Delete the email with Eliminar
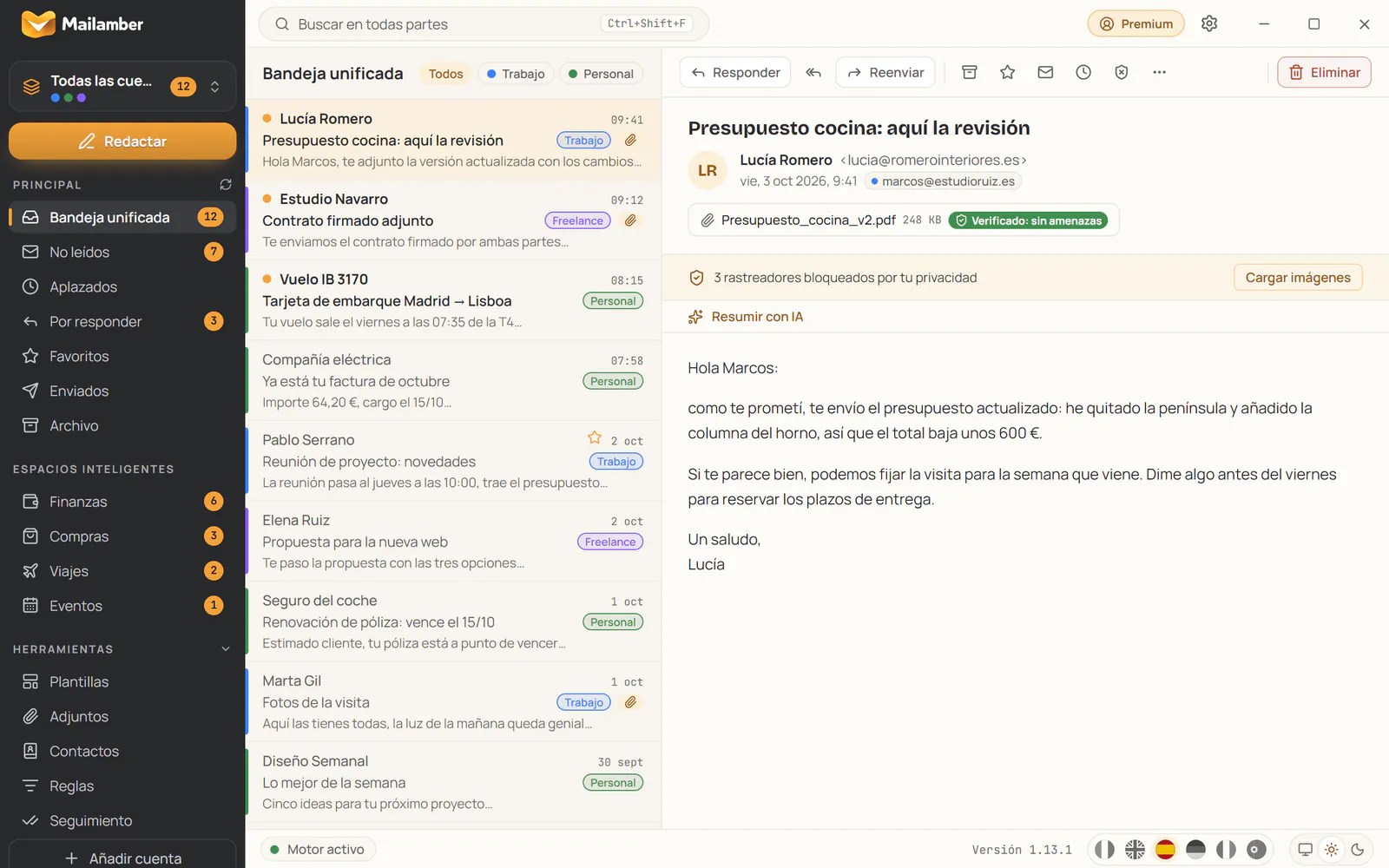 (1324, 73)
